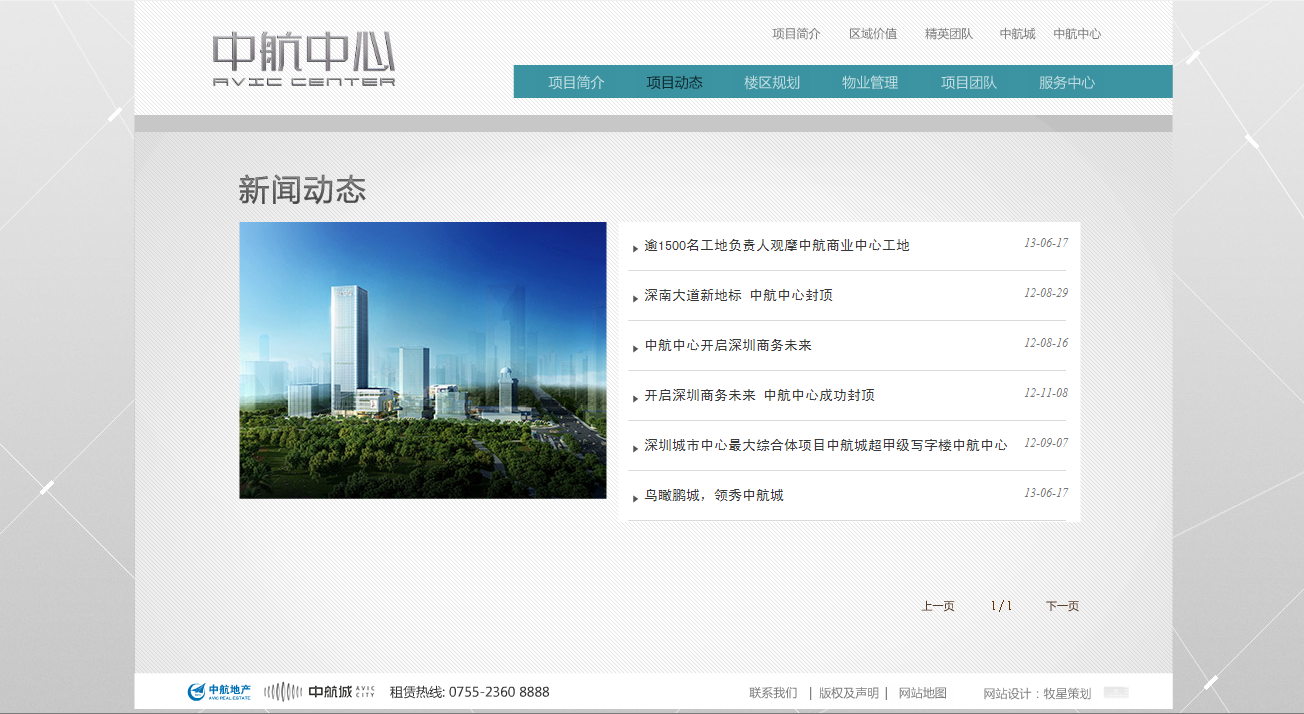Open the 网站地图 footer link
1304x714 pixels.
coord(922,693)
